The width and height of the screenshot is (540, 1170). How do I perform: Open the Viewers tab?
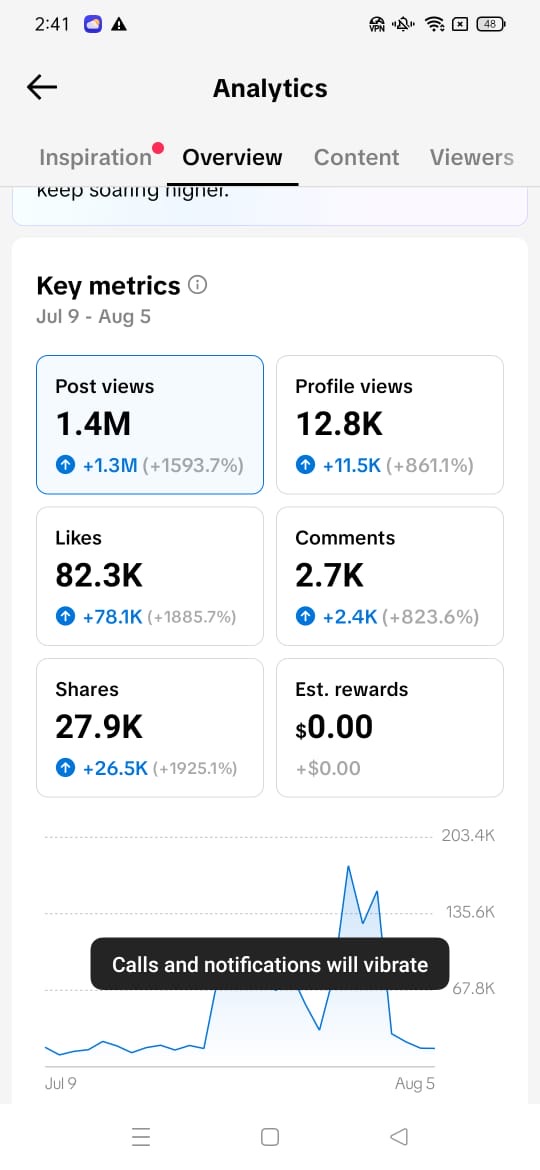tap(471, 157)
